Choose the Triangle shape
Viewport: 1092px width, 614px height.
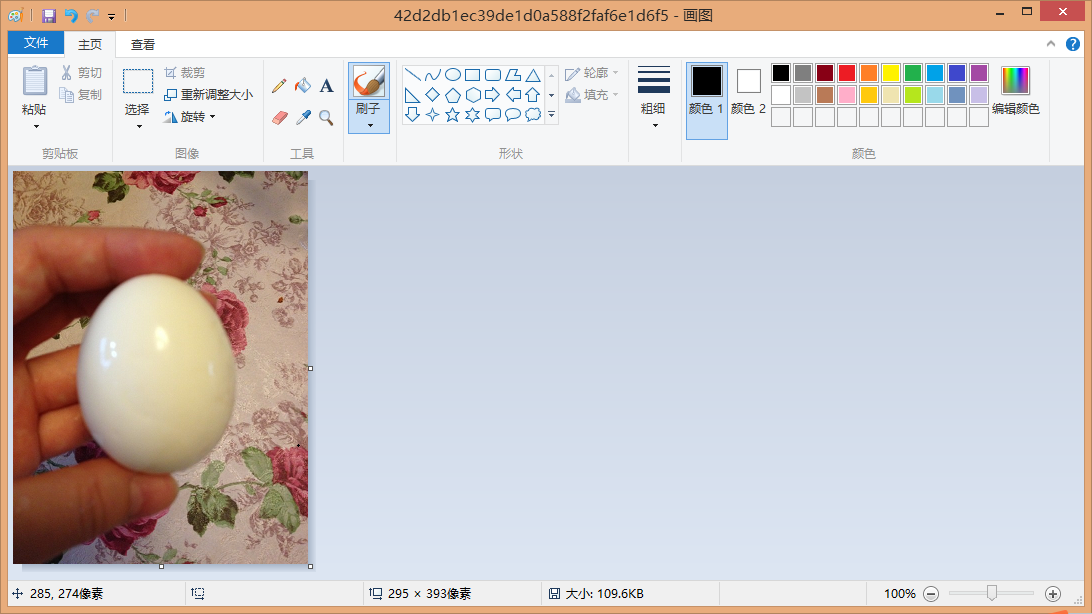pyautogui.click(x=533, y=74)
